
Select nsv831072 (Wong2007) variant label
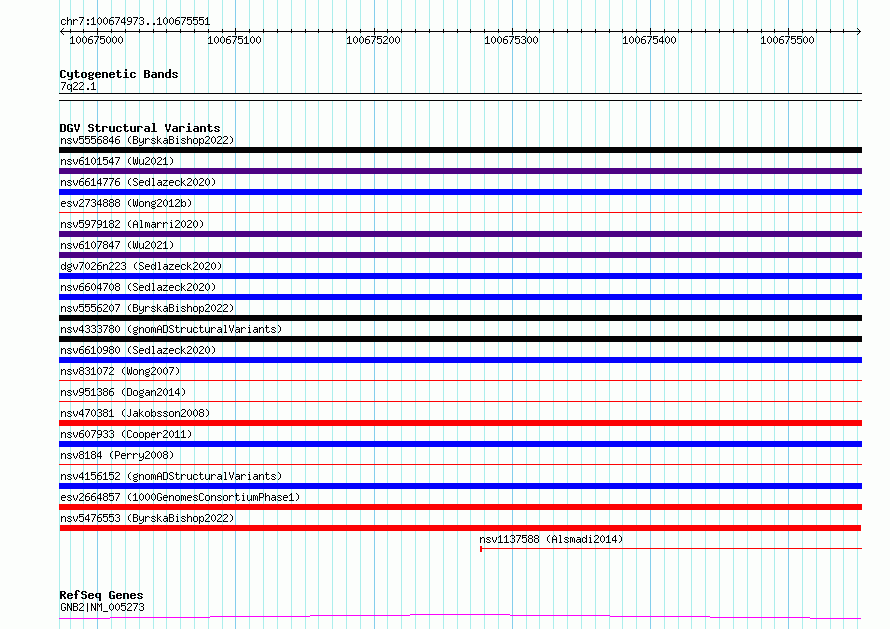pyautogui.click(x=120, y=371)
